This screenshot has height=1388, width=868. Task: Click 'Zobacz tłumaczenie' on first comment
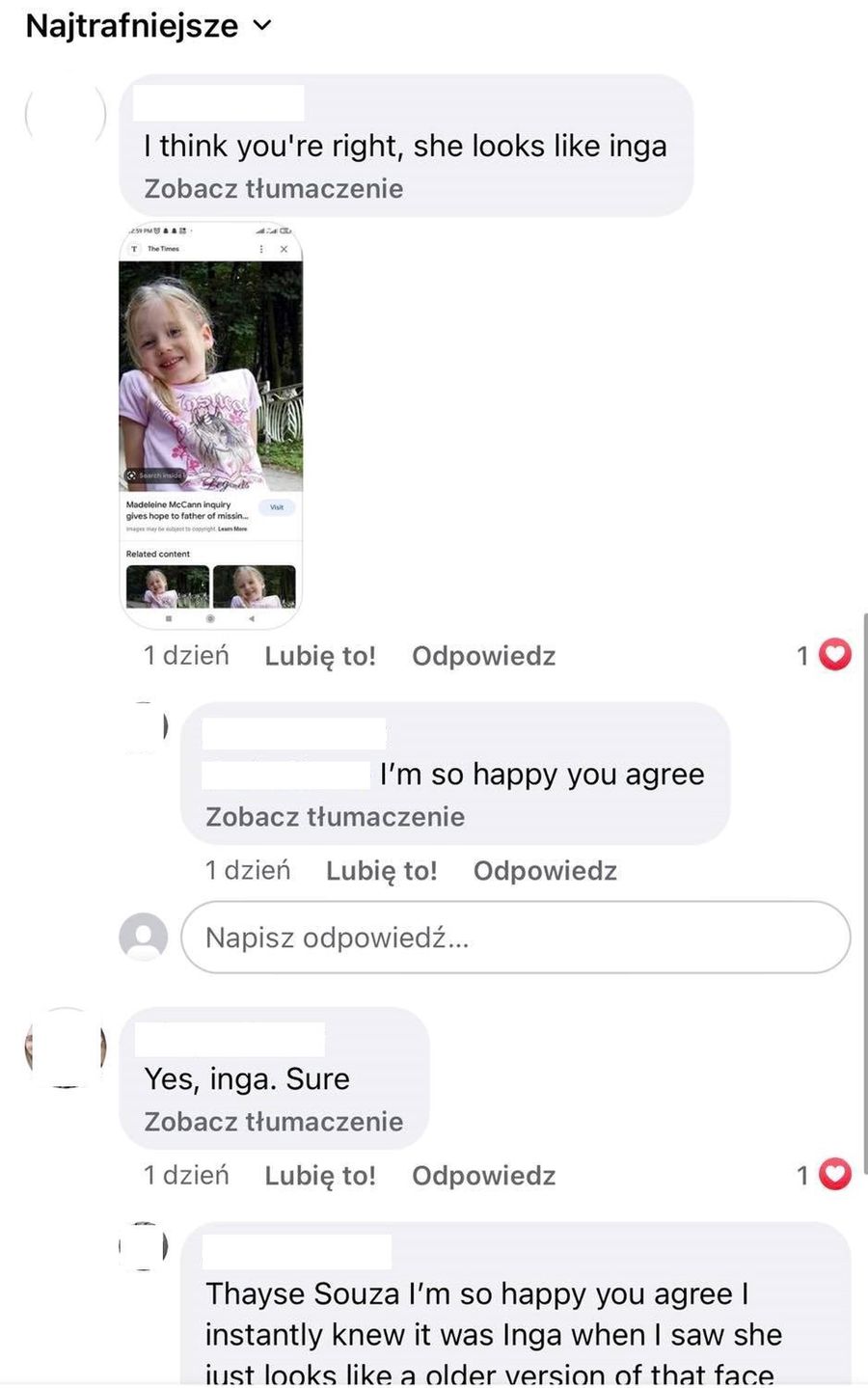point(274,188)
